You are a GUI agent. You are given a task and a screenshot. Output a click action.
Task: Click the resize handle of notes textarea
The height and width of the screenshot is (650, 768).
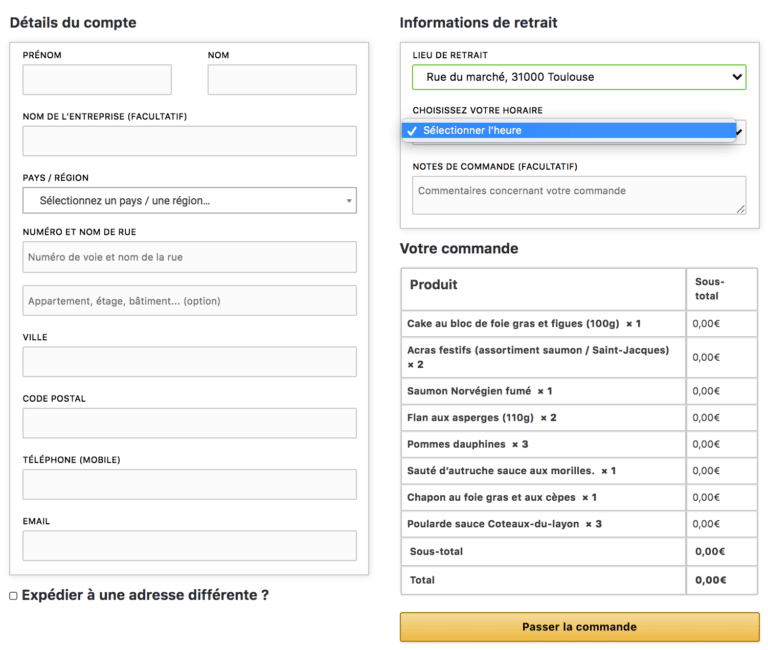click(741, 209)
